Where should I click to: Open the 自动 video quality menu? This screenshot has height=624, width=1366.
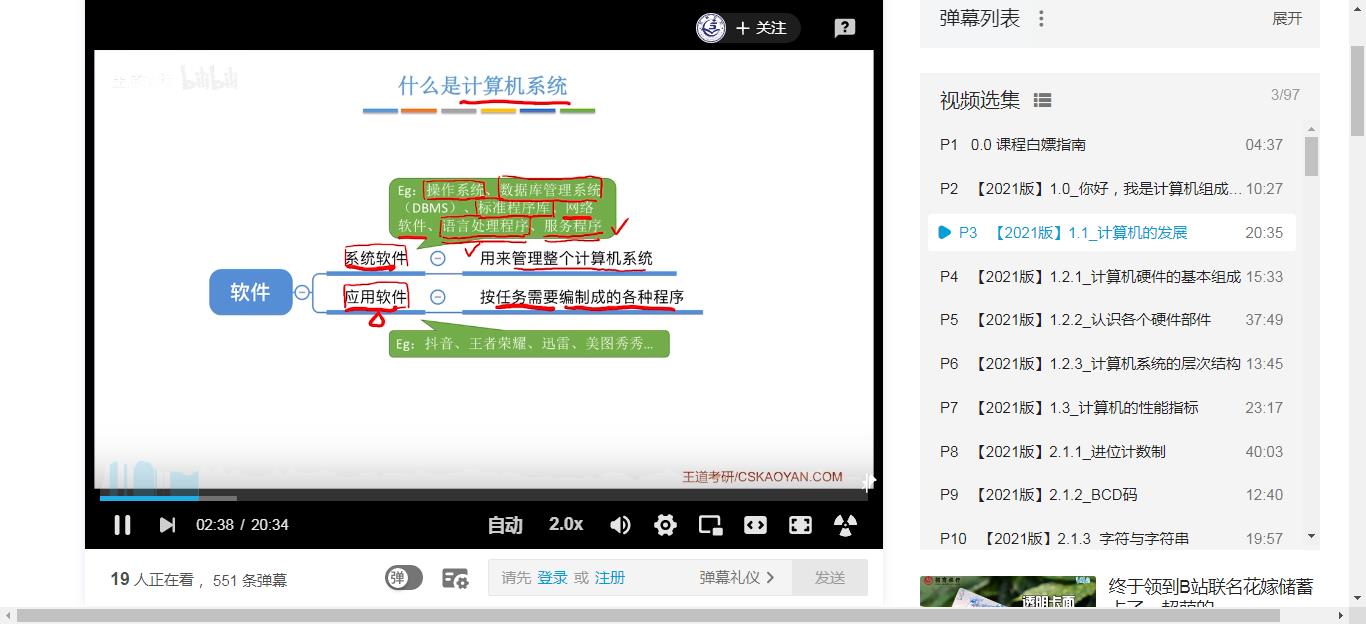(505, 525)
